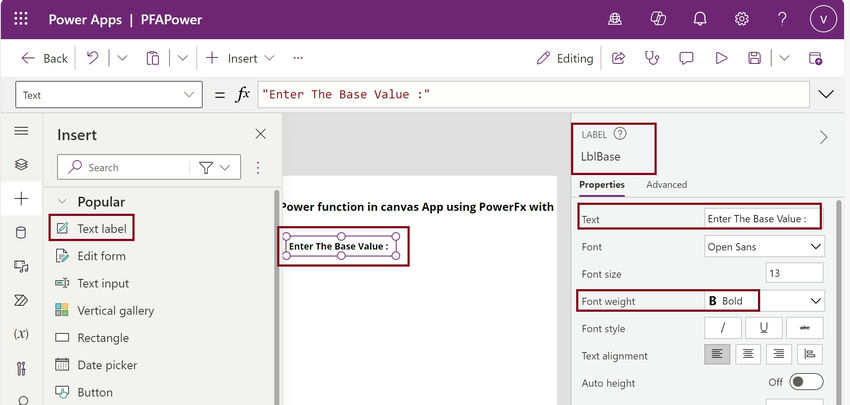Save the app with the disk icon
The height and width of the screenshot is (405, 850).
754,58
